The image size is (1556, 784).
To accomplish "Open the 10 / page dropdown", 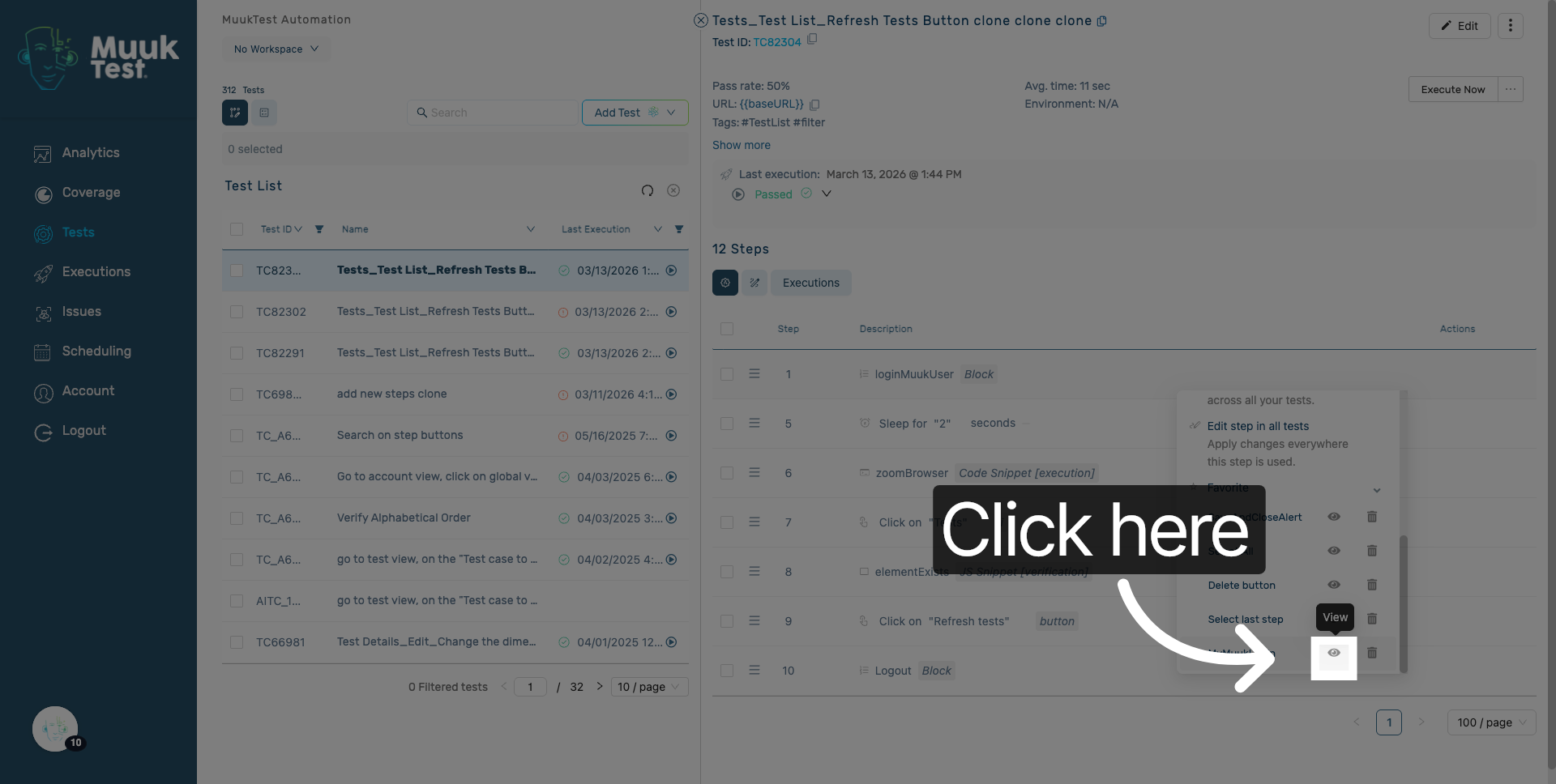I will pos(650,687).
